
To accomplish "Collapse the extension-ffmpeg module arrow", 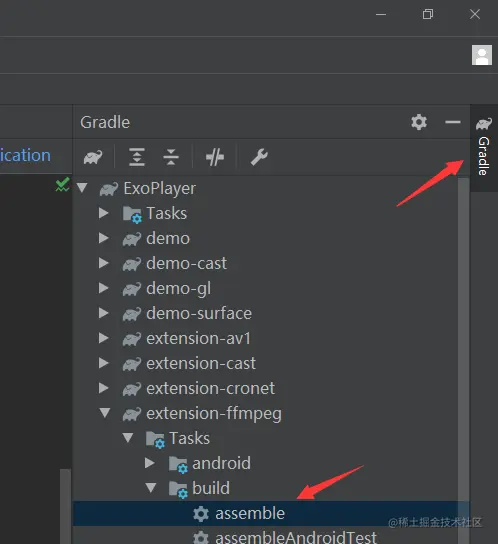I will point(105,413).
